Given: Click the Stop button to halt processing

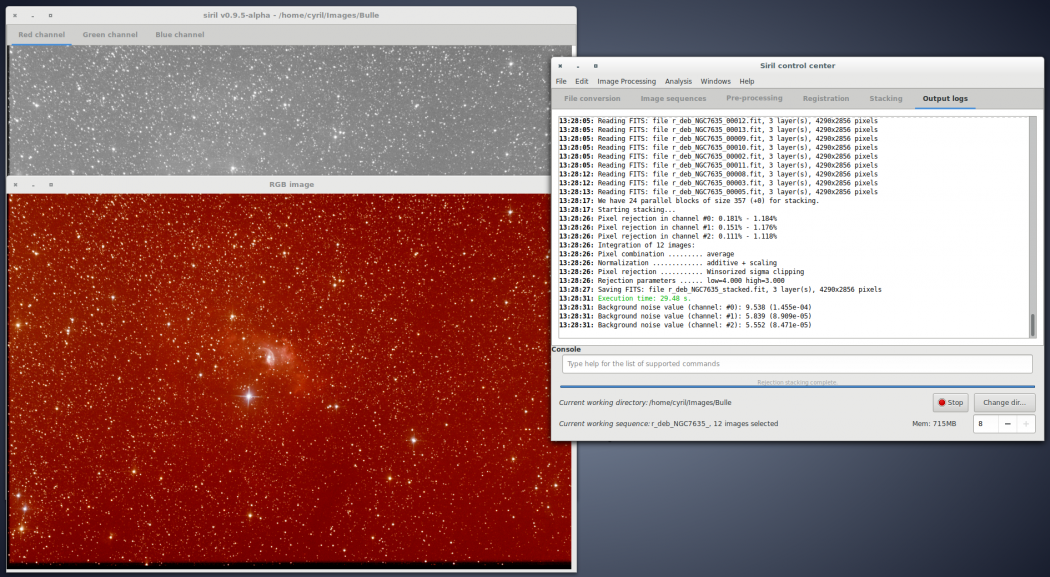Looking at the screenshot, I should click(x=950, y=402).
